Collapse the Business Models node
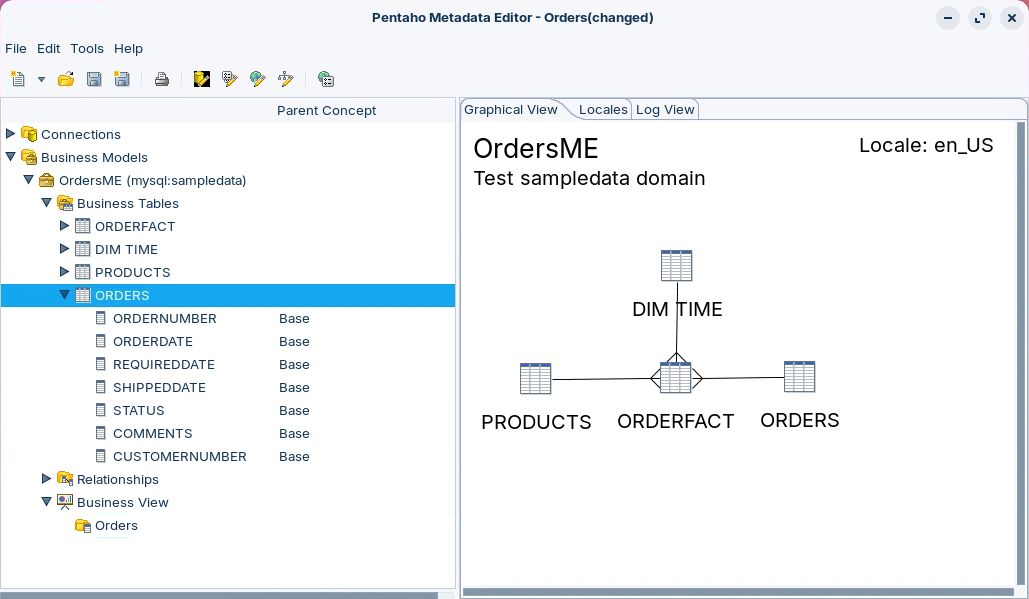This screenshot has height=599, width=1029. [11, 157]
